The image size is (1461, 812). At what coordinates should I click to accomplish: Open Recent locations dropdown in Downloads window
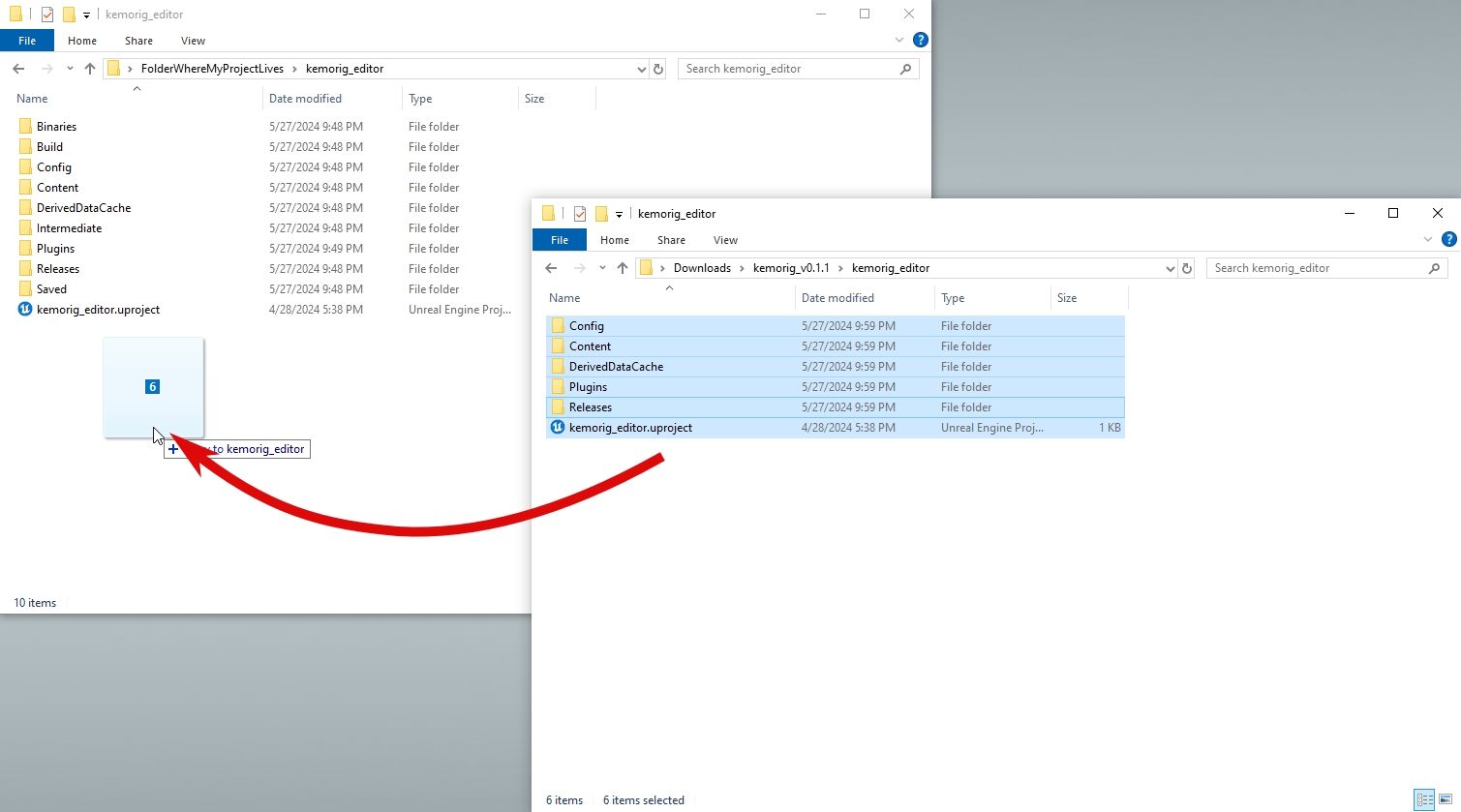[x=602, y=268]
